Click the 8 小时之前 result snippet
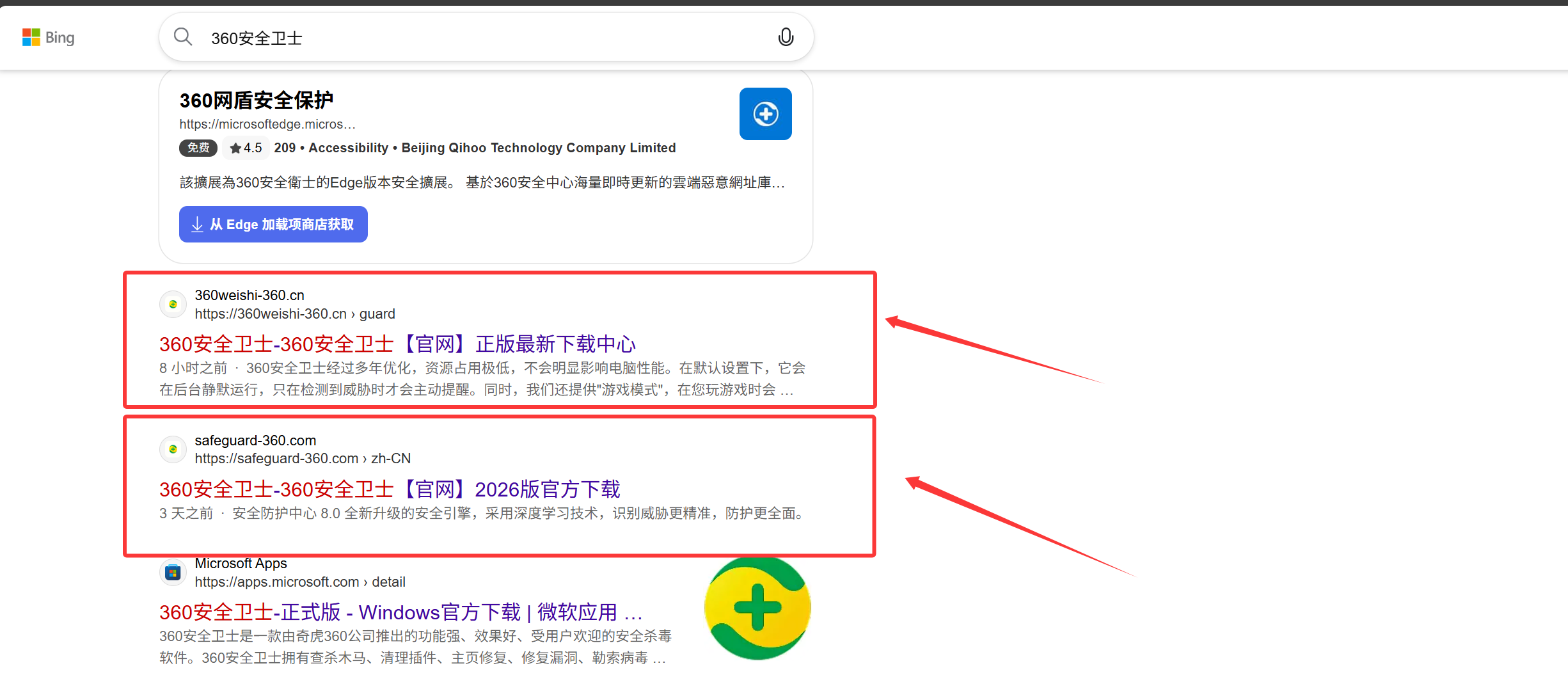This screenshot has height=675, width=1568. point(482,379)
